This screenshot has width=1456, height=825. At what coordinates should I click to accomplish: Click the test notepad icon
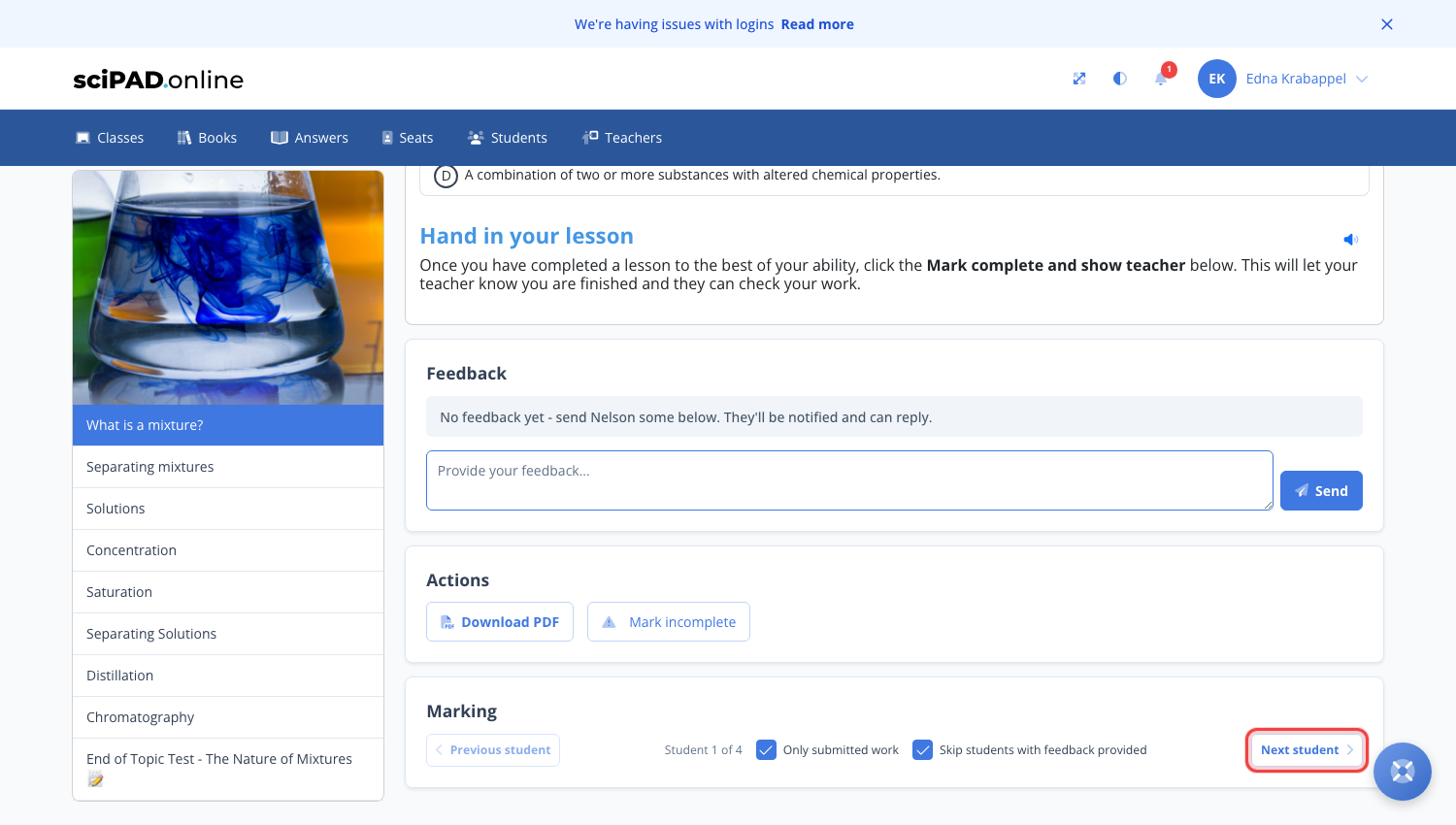pos(95,779)
